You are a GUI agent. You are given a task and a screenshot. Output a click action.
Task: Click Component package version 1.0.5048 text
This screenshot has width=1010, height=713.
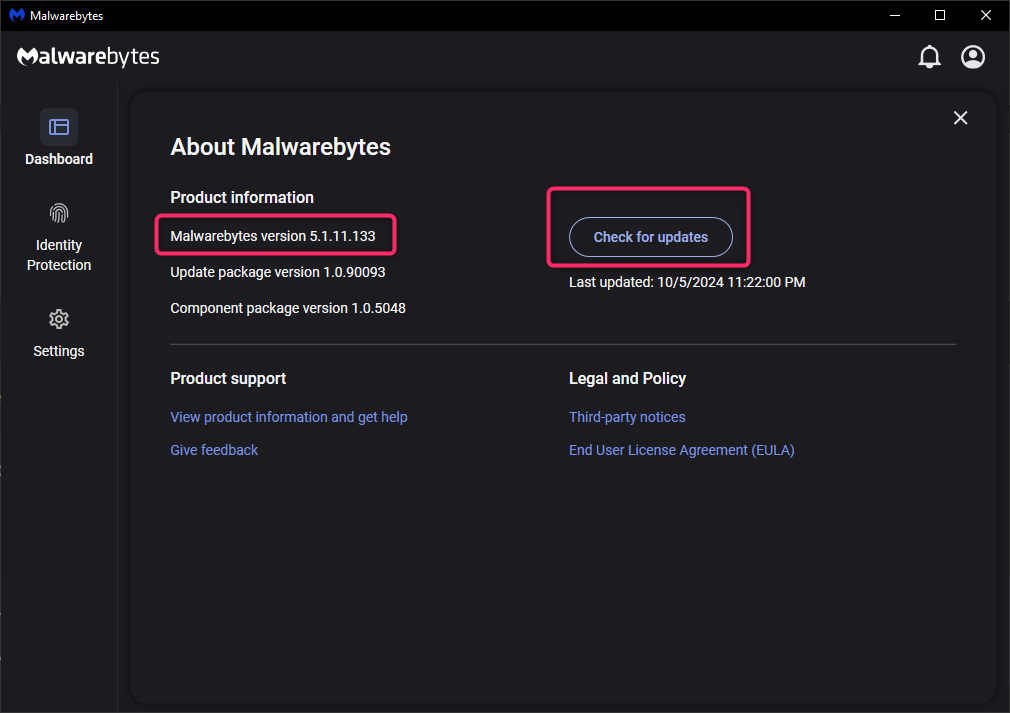point(288,308)
